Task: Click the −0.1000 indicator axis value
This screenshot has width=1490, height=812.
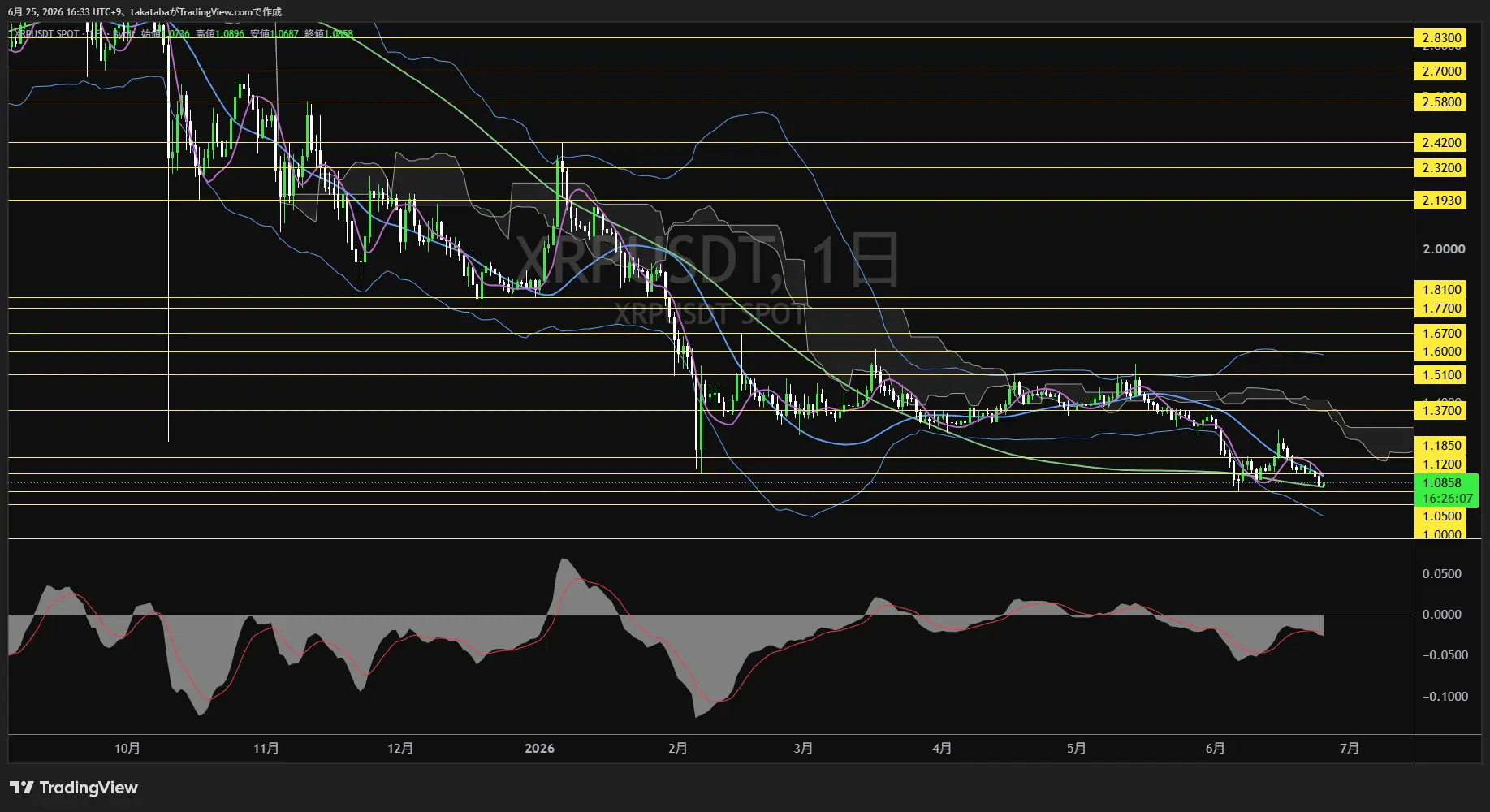Action: 1445,697
